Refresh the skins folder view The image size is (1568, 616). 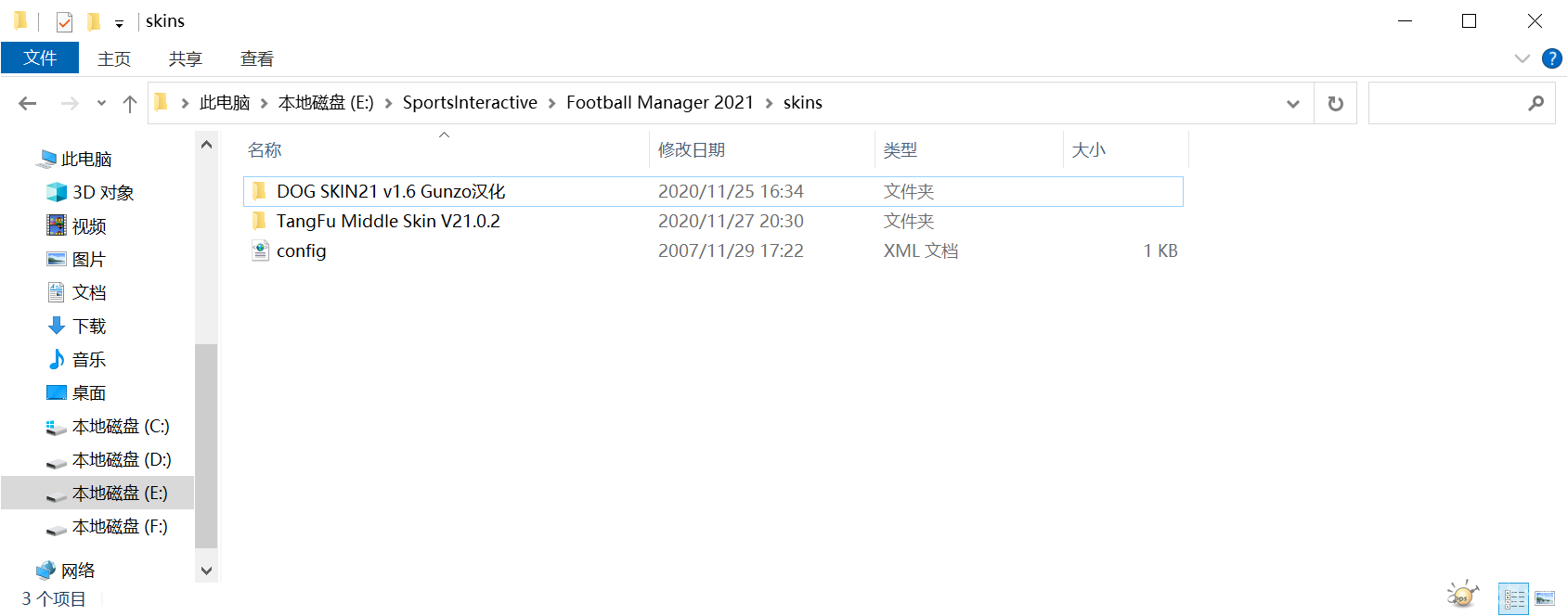(1335, 104)
